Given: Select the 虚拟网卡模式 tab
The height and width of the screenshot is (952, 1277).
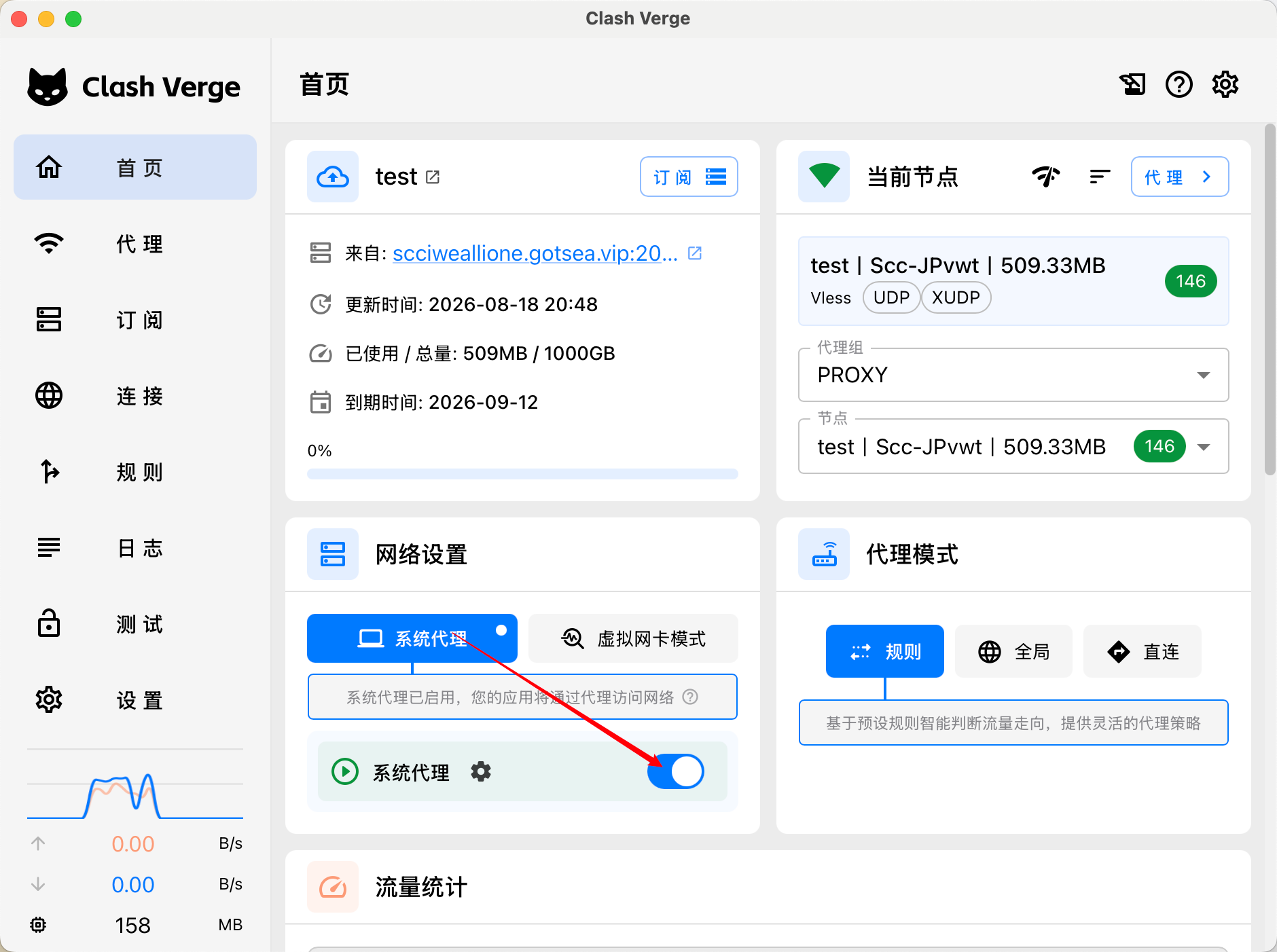Looking at the screenshot, I should point(633,638).
